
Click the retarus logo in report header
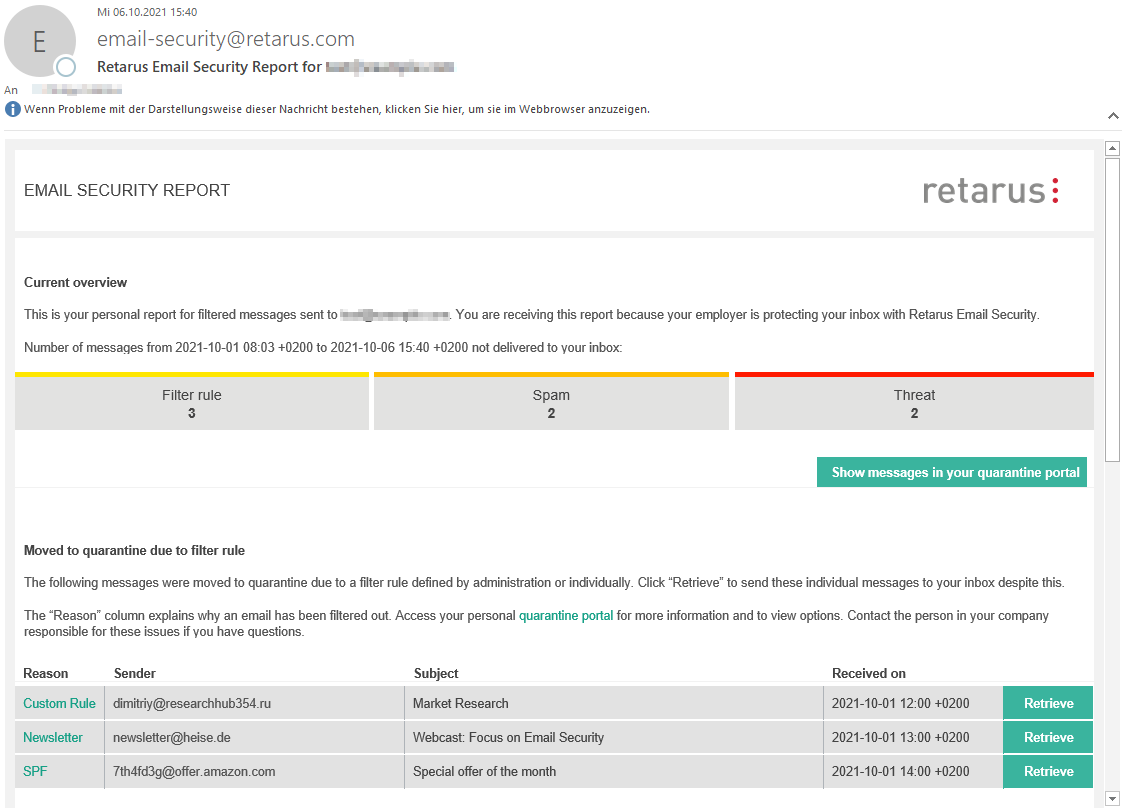click(x=990, y=190)
